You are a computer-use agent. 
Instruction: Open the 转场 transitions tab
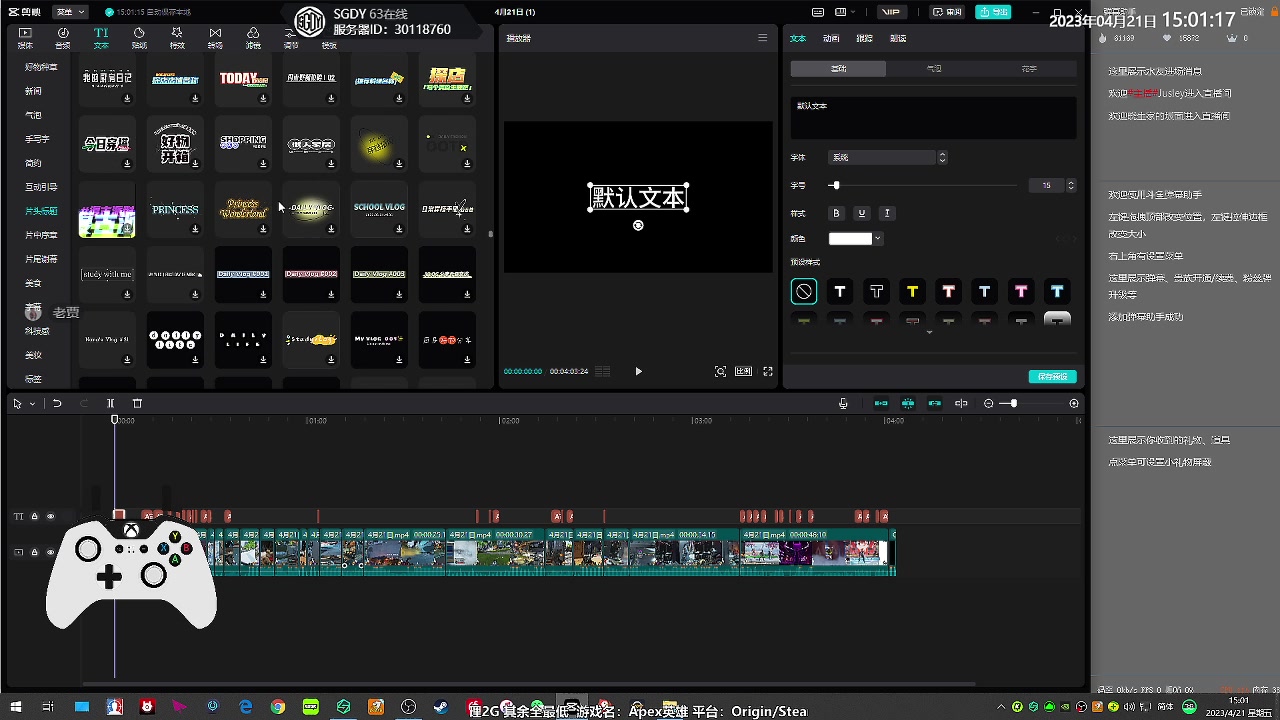[215, 38]
